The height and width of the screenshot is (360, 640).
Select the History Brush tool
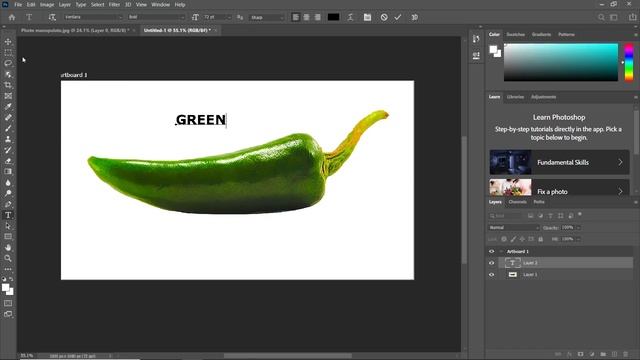click(8, 150)
